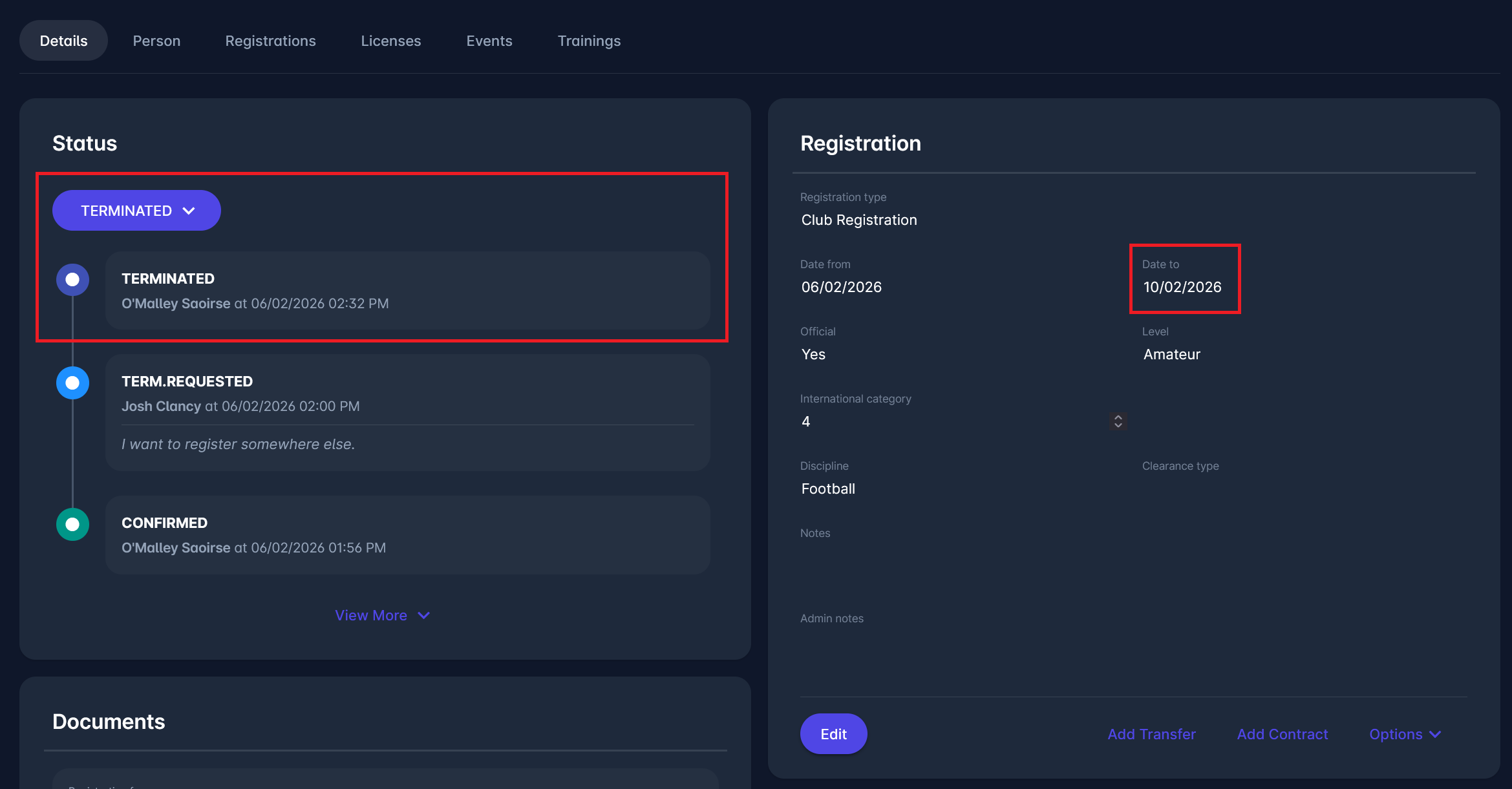Click International category stepper arrows
Image resolution: width=1512 pixels, height=789 pixels.
click(1118, 421)
